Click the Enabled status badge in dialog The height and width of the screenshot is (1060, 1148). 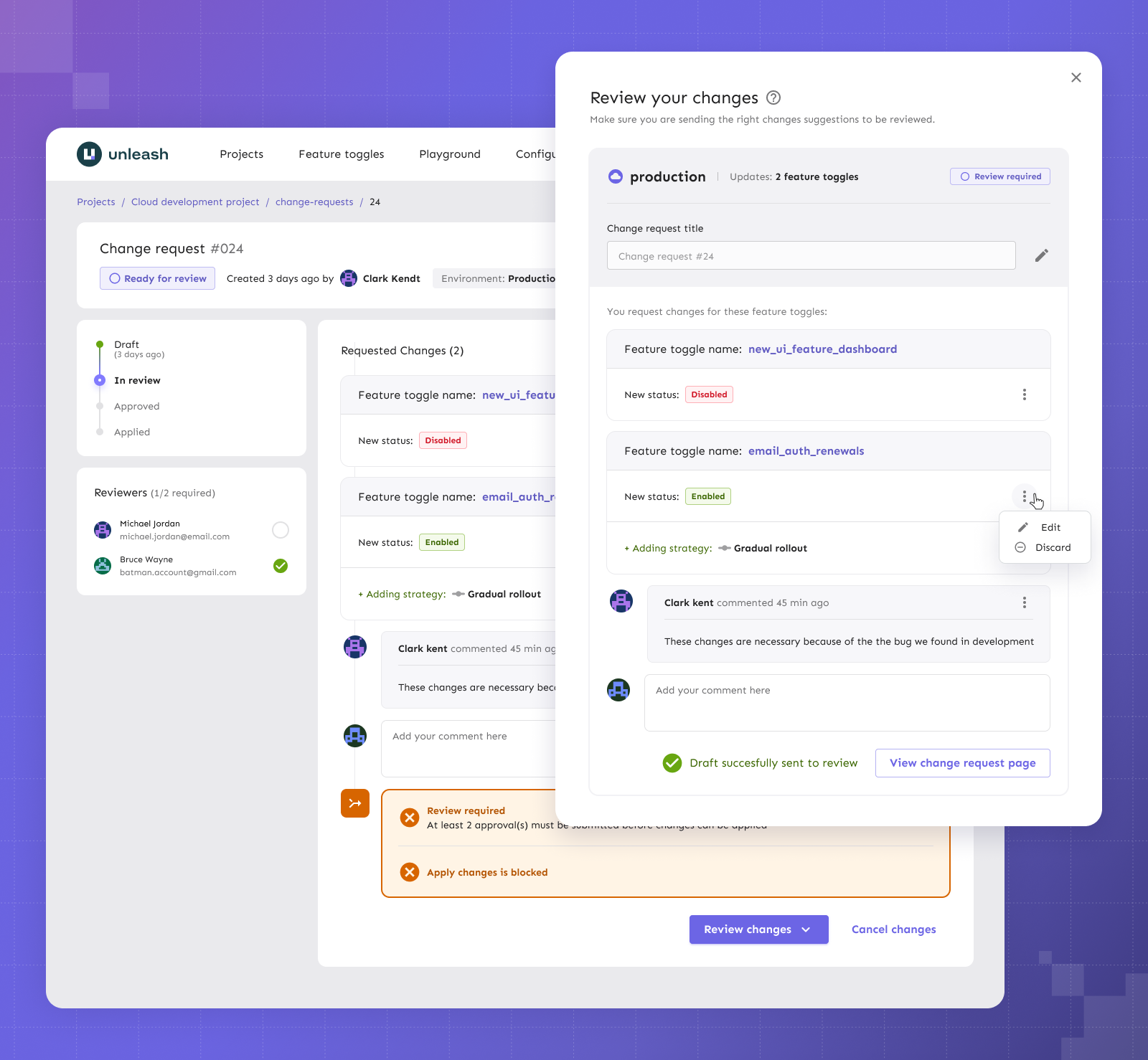[x=708, y=496]
